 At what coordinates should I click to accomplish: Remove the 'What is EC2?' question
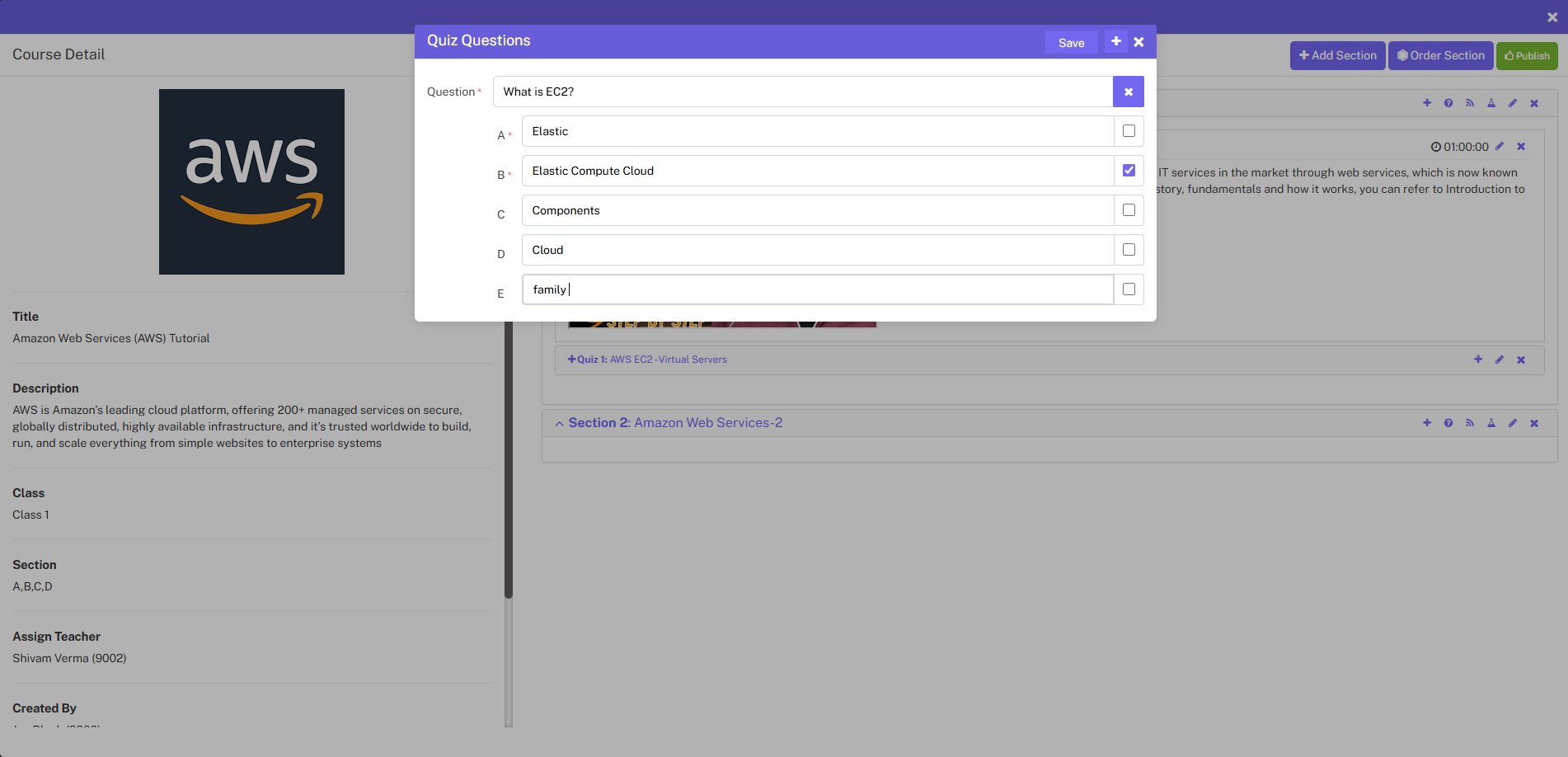pos(1128,92)
